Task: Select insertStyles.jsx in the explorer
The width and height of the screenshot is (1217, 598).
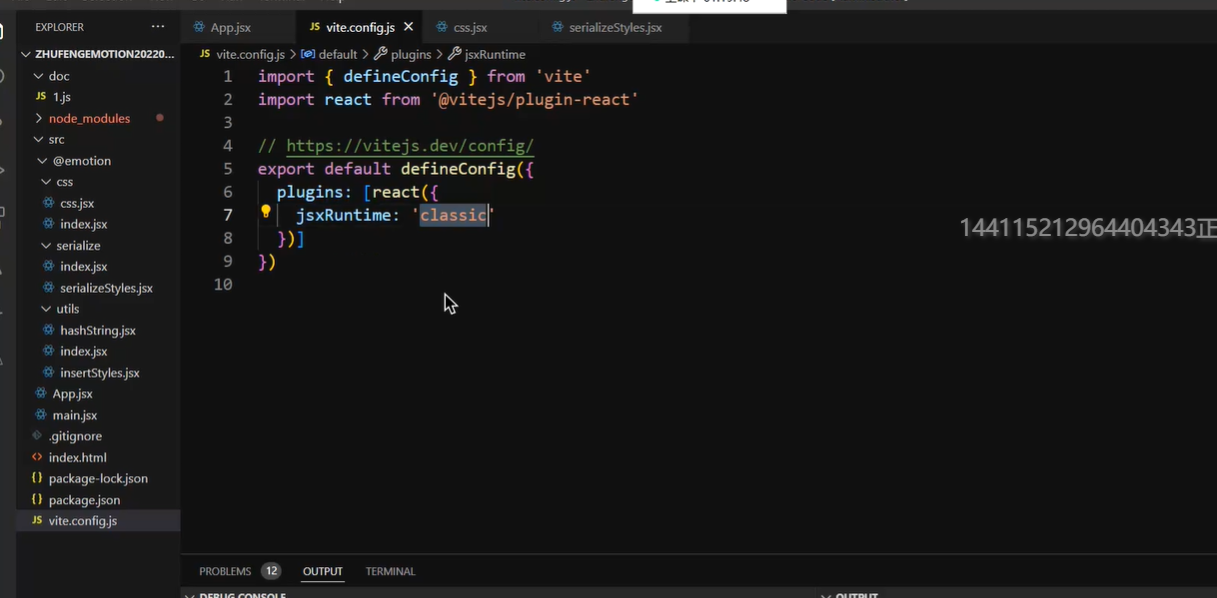Action: point(99,373)
